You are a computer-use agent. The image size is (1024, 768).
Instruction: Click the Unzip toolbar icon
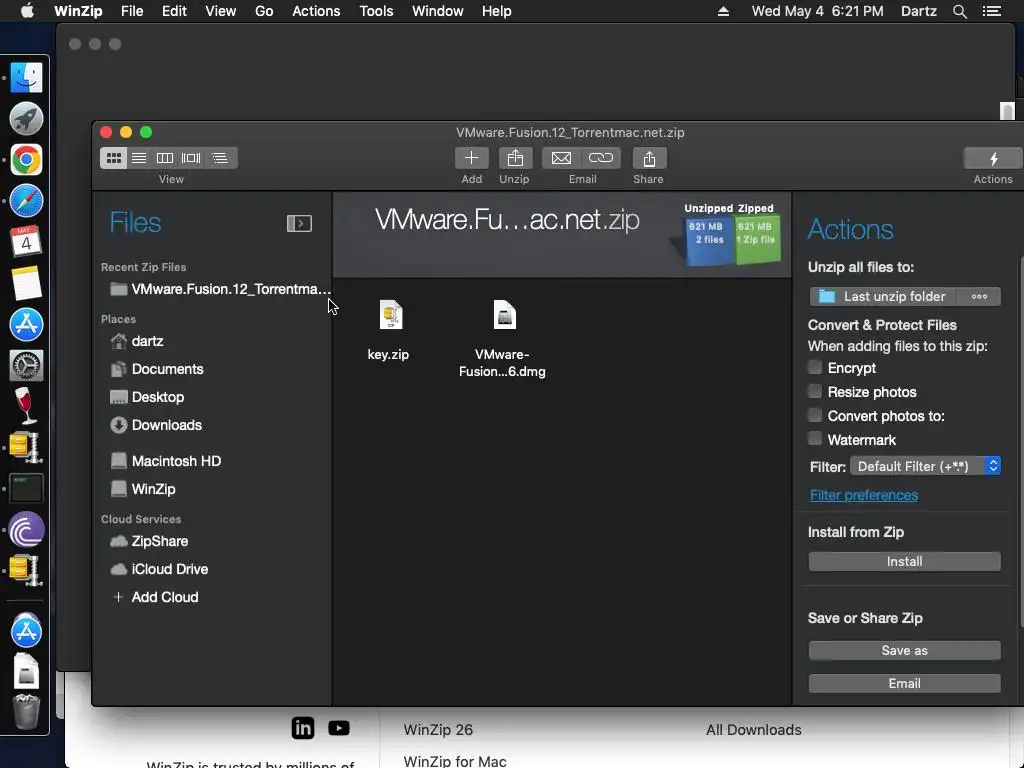515,158
